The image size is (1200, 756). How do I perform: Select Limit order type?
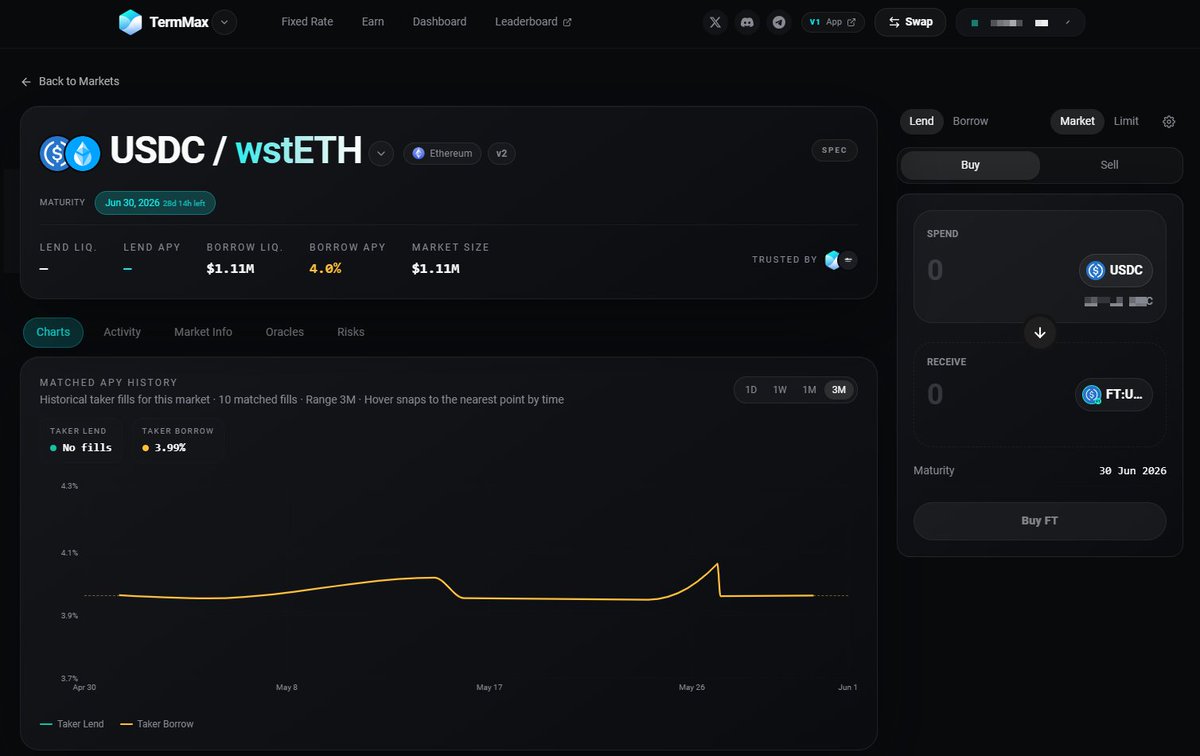pyautogui.click(x=1126, y=121)
